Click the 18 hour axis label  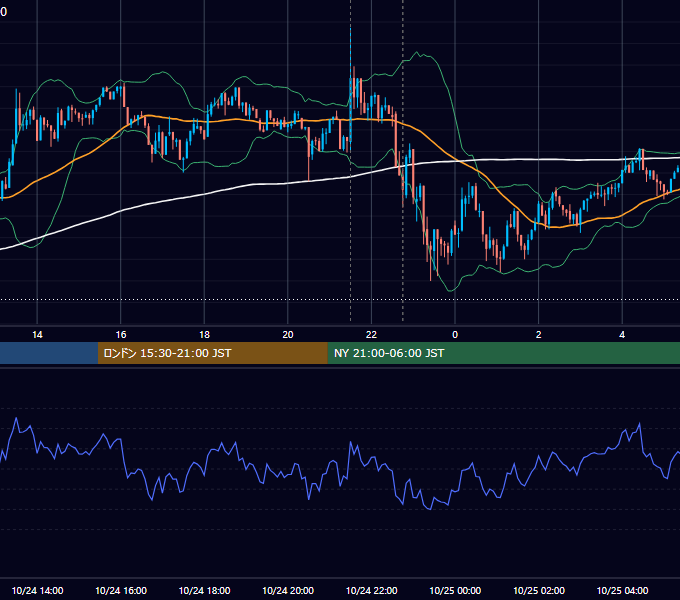(x=204, y=335)
